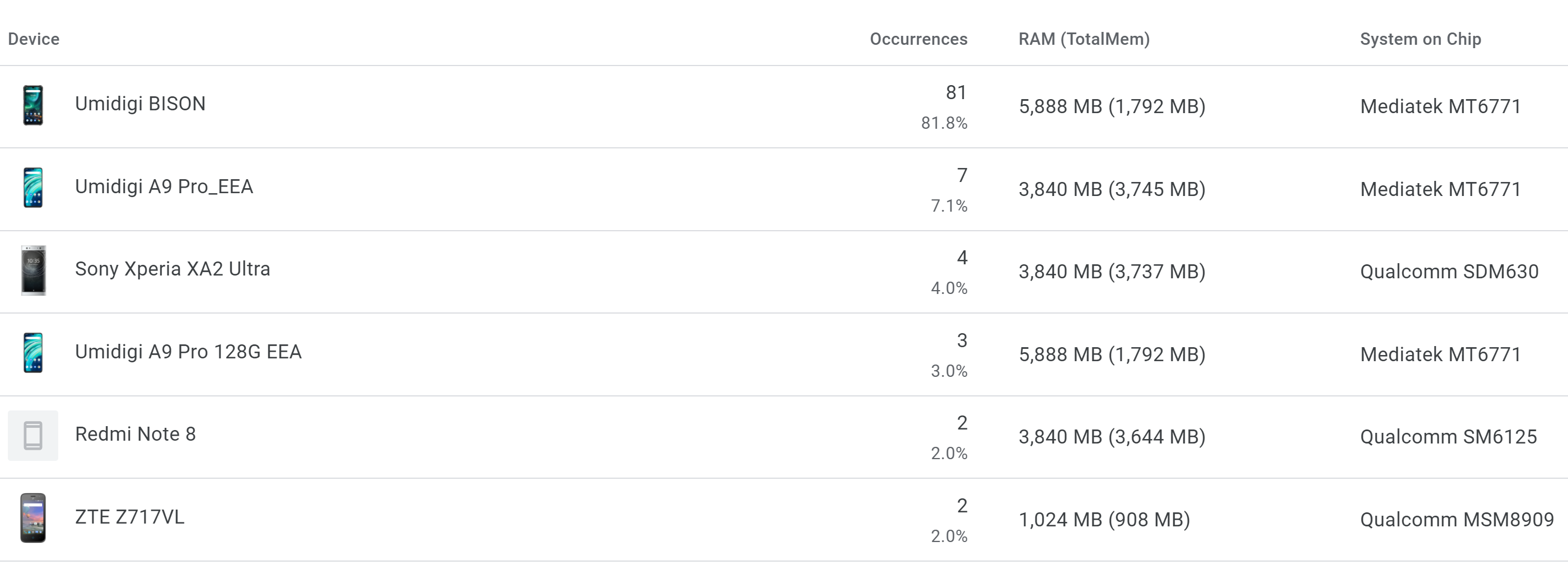Open the ZTE Z717VL device name
The height and width of the screenshot is (565, 1568).
[129, 516]
